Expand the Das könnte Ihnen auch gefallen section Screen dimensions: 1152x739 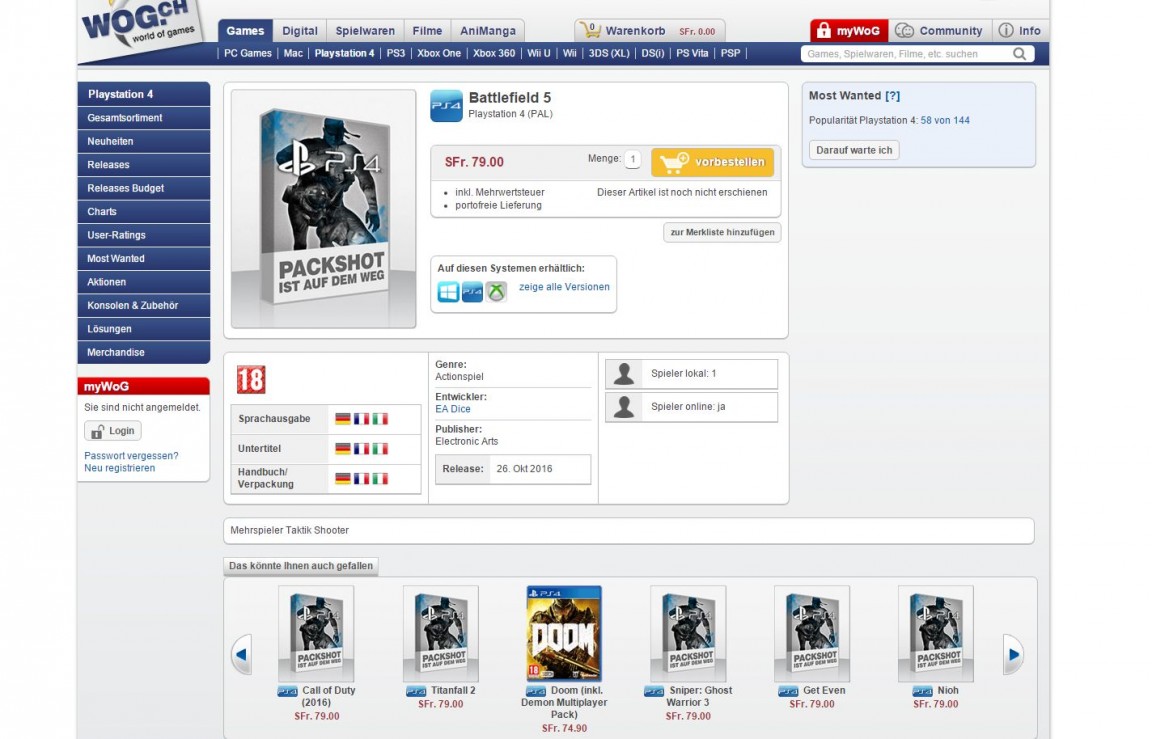click(299, 565)
